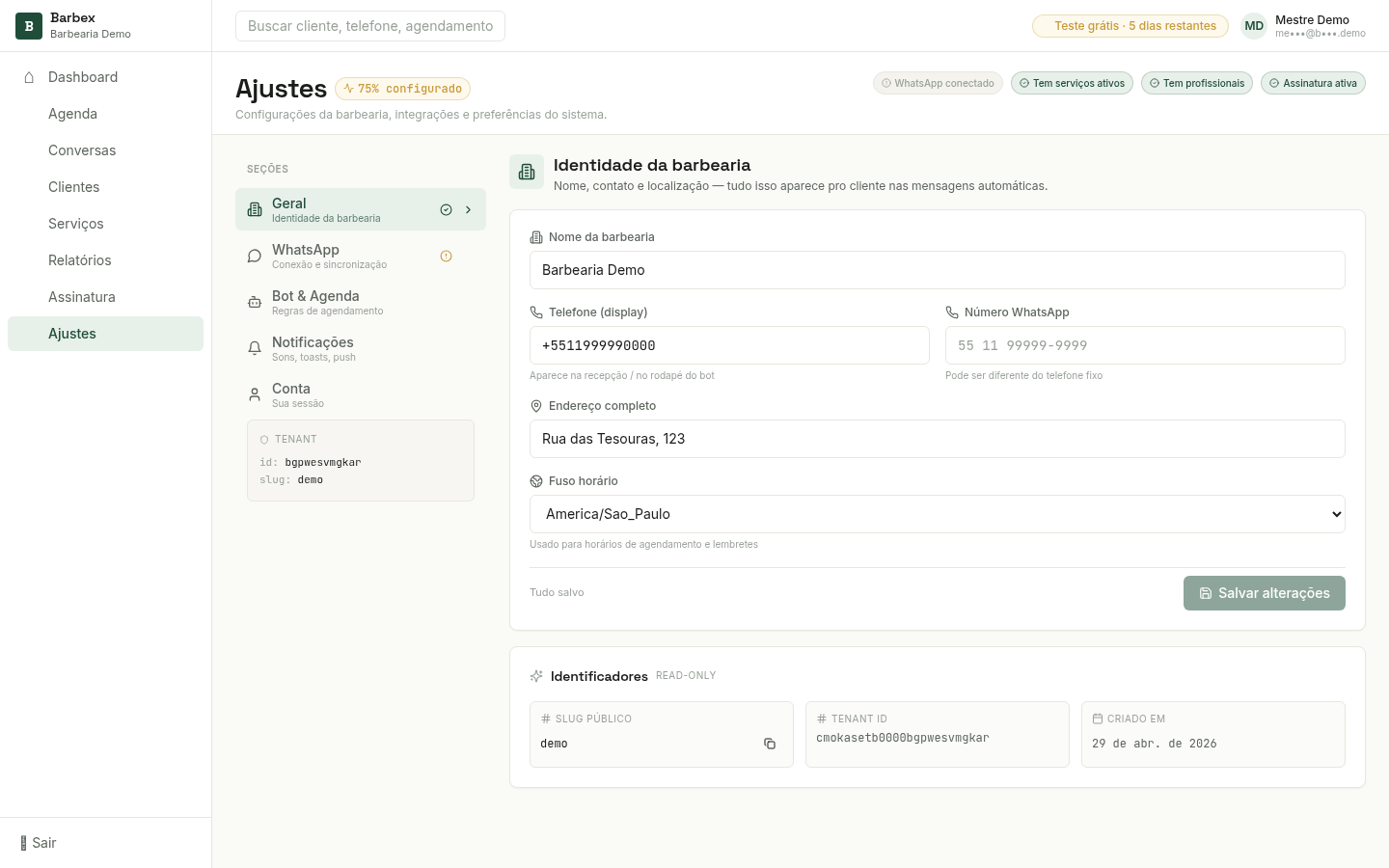Click the map pin icon next to Endereço completo
The image size is (1389, 868).
pyautogui.click(x=536, y=406)
